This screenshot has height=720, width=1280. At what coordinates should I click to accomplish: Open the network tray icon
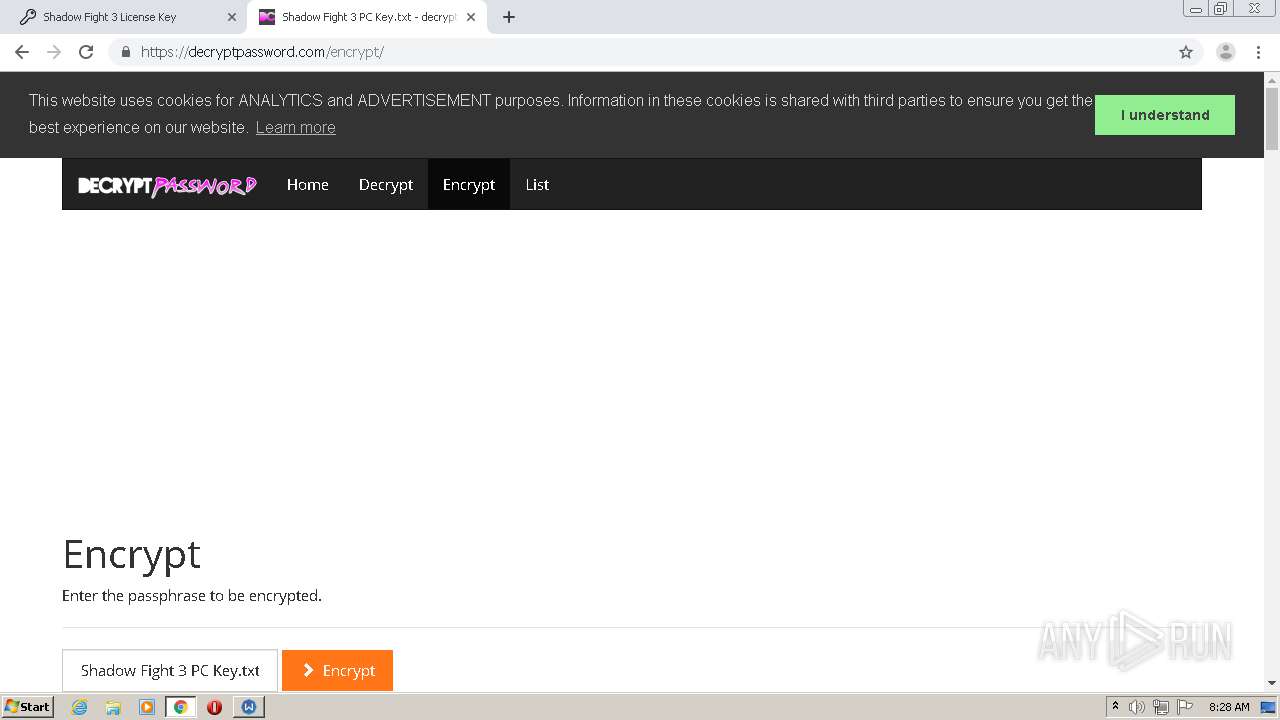click(x=1161, y=707)
